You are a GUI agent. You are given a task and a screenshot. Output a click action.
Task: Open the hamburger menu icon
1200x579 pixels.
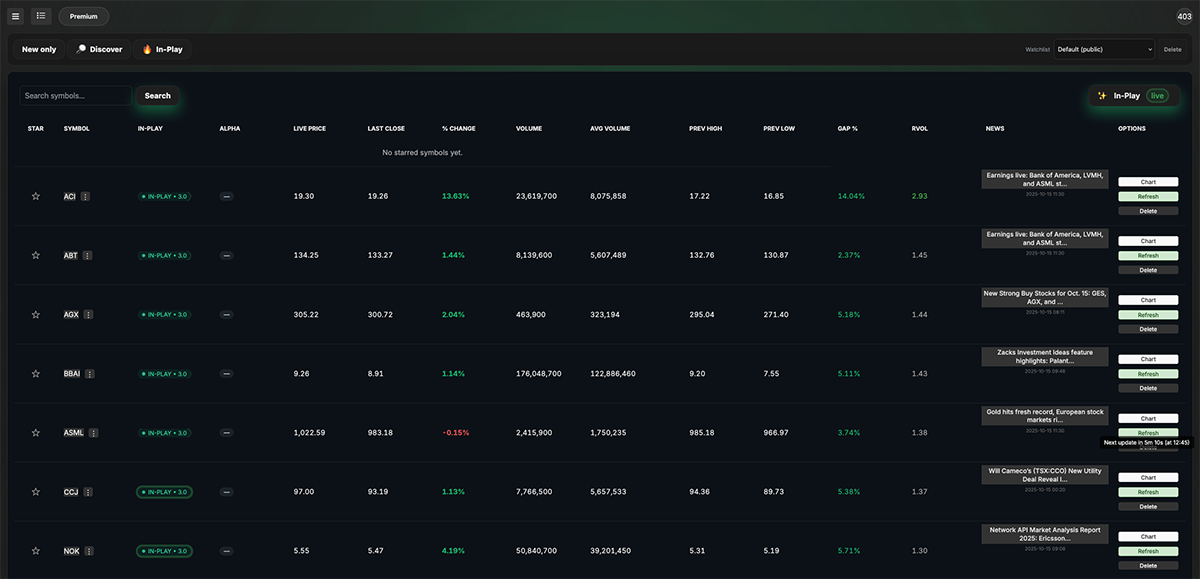click(15, 16)
